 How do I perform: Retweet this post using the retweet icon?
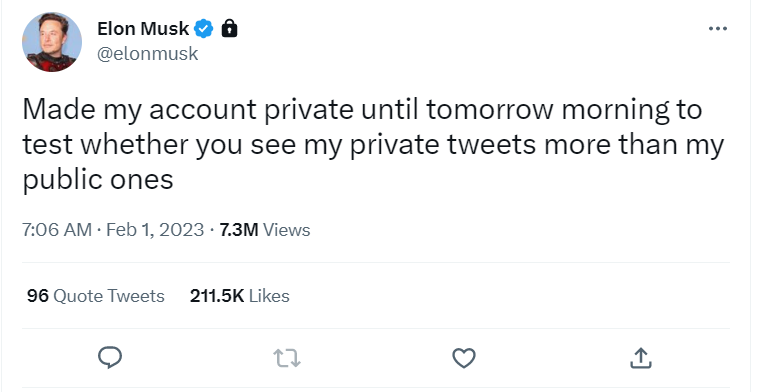pyautogui.click(x=287, y=359)
